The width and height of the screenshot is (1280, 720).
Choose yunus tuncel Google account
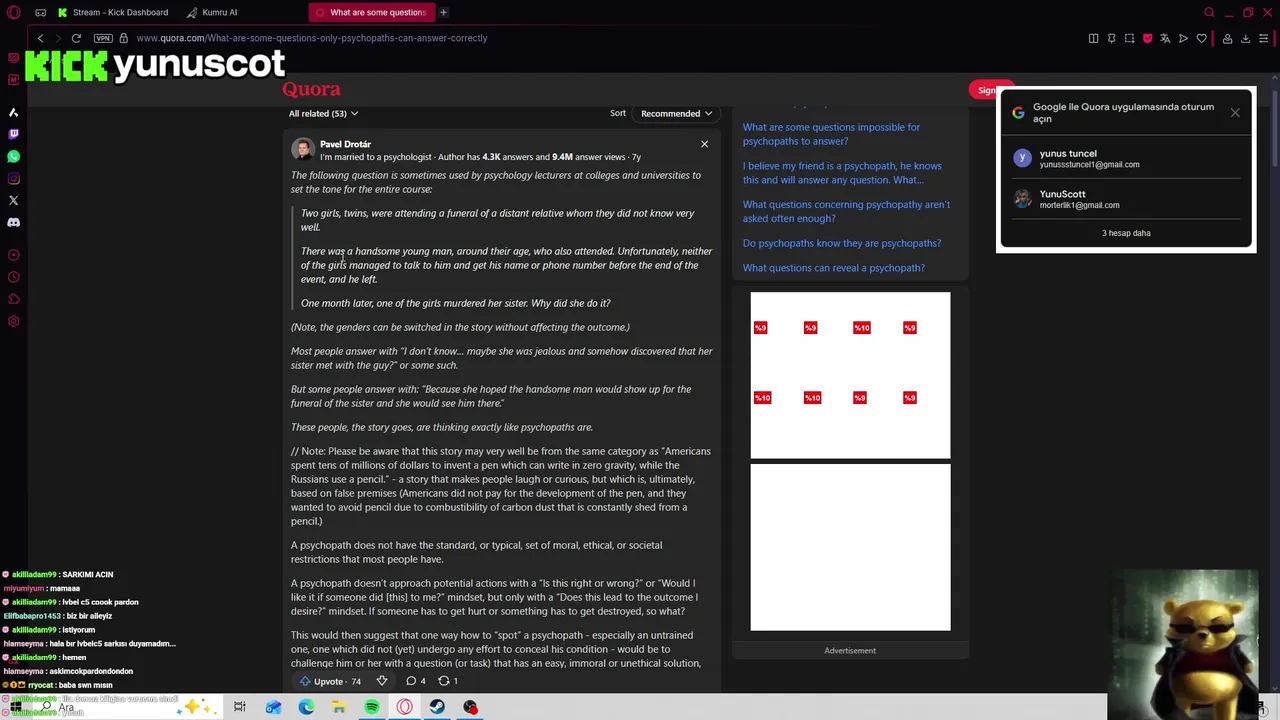(x=1126, y=159)
